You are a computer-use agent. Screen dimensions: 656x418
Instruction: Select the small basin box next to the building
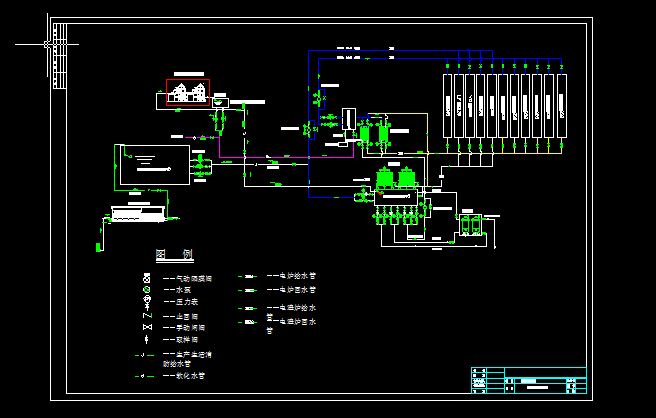click(x=220, y=102)
